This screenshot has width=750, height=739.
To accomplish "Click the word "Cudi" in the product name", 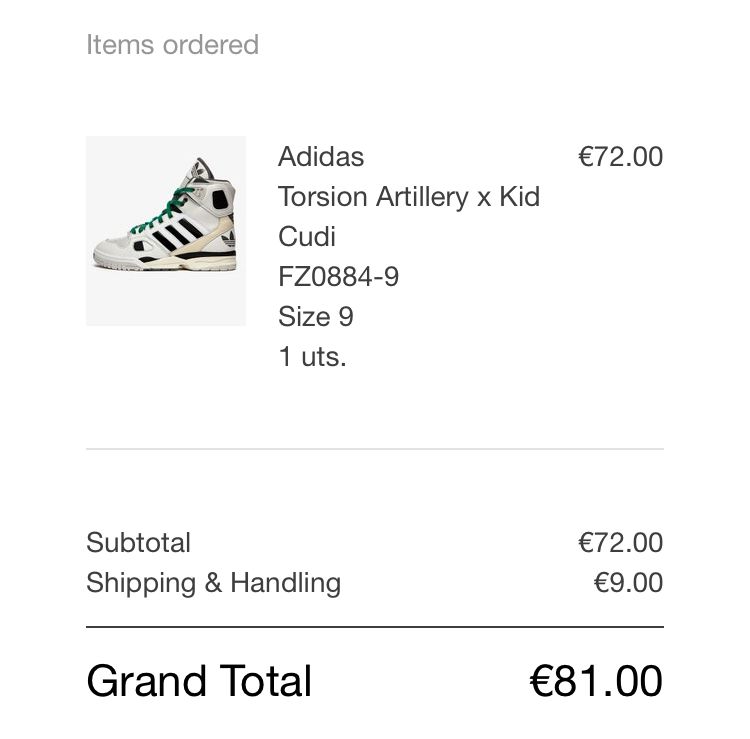I will 306,237.
